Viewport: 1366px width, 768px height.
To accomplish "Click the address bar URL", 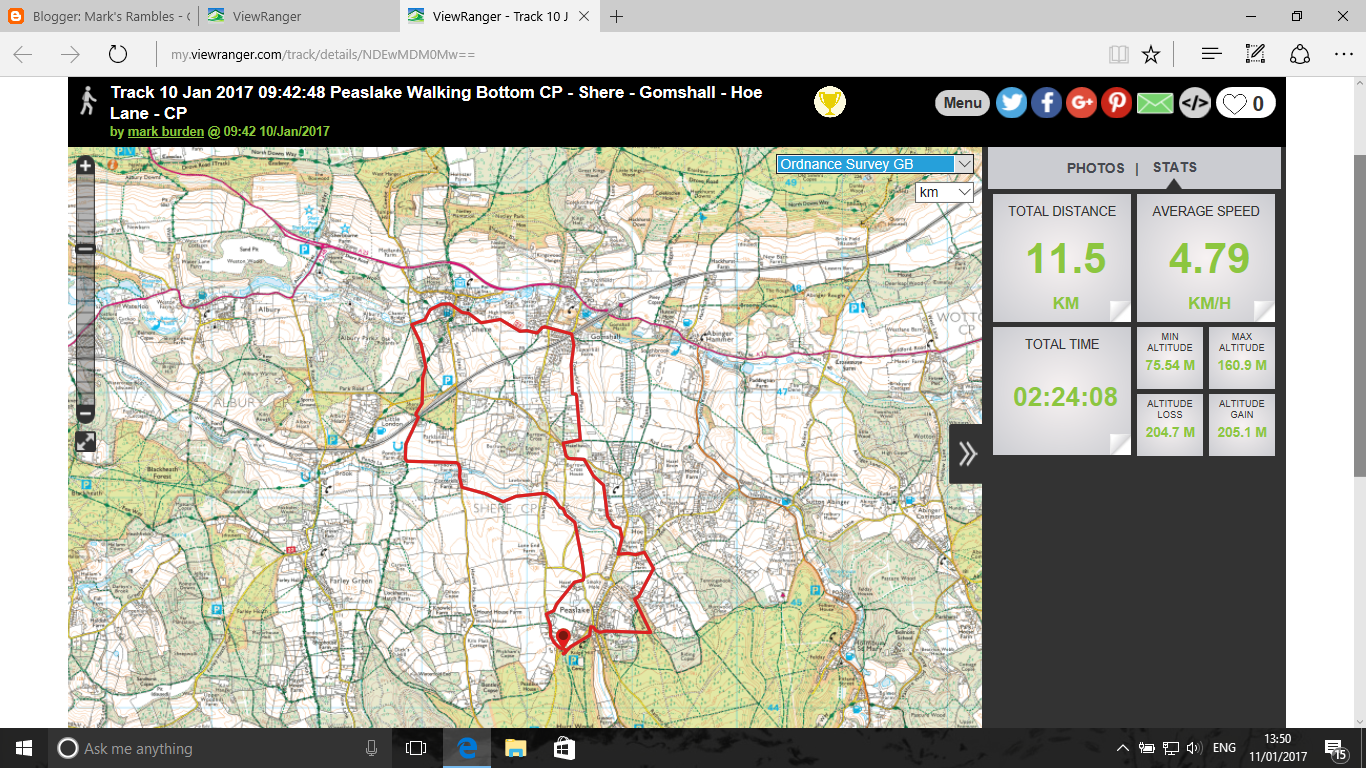I will coord(323,55).
